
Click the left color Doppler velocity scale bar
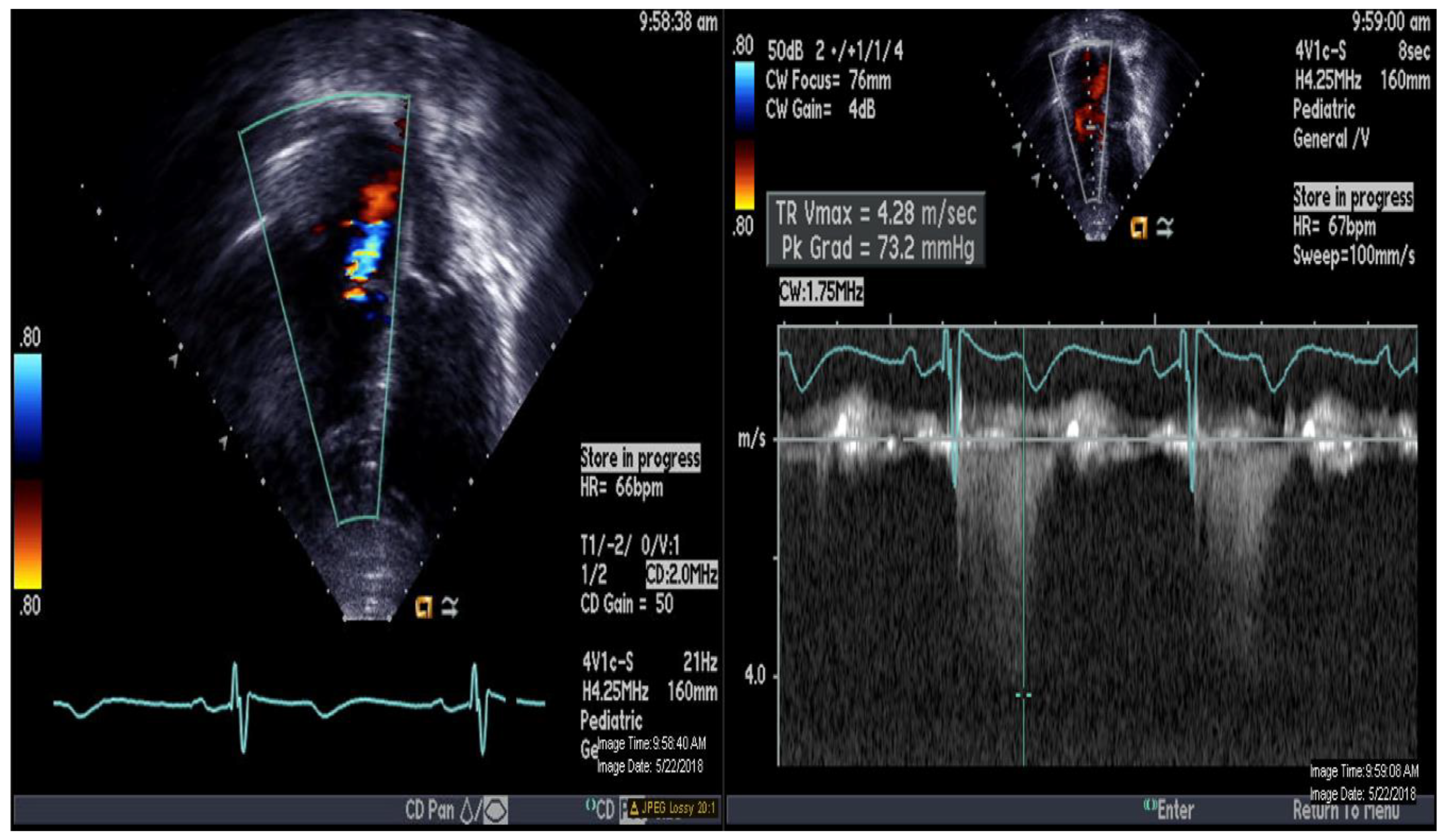point(27,471)
